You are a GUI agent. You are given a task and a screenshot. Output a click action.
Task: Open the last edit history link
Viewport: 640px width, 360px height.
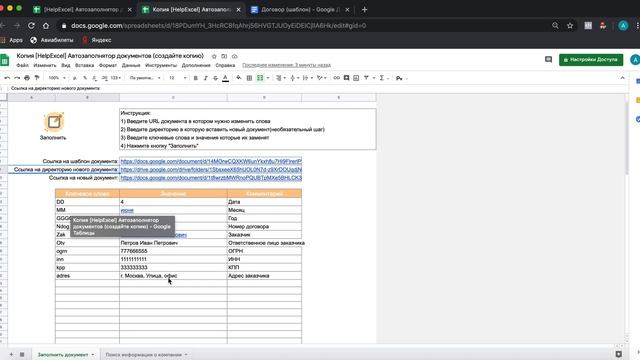287,65
